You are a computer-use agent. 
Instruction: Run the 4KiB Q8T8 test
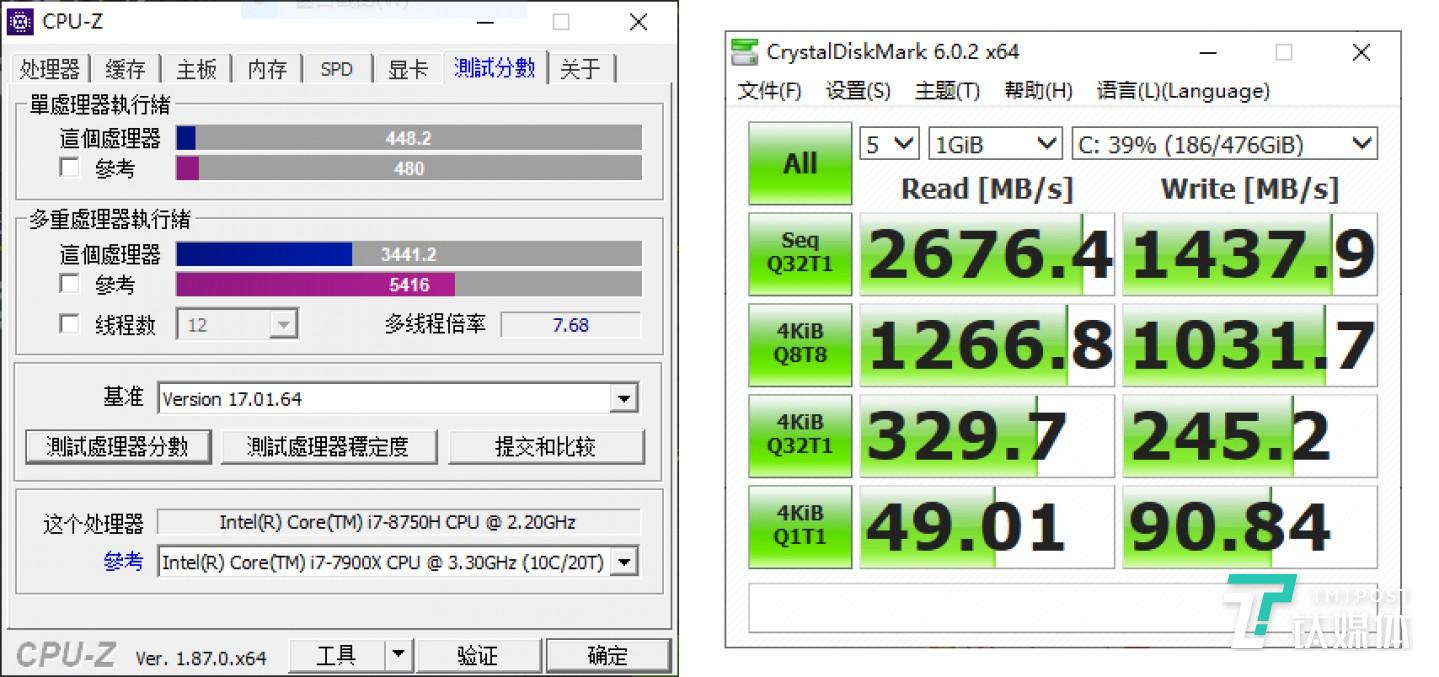pos(800,344)
